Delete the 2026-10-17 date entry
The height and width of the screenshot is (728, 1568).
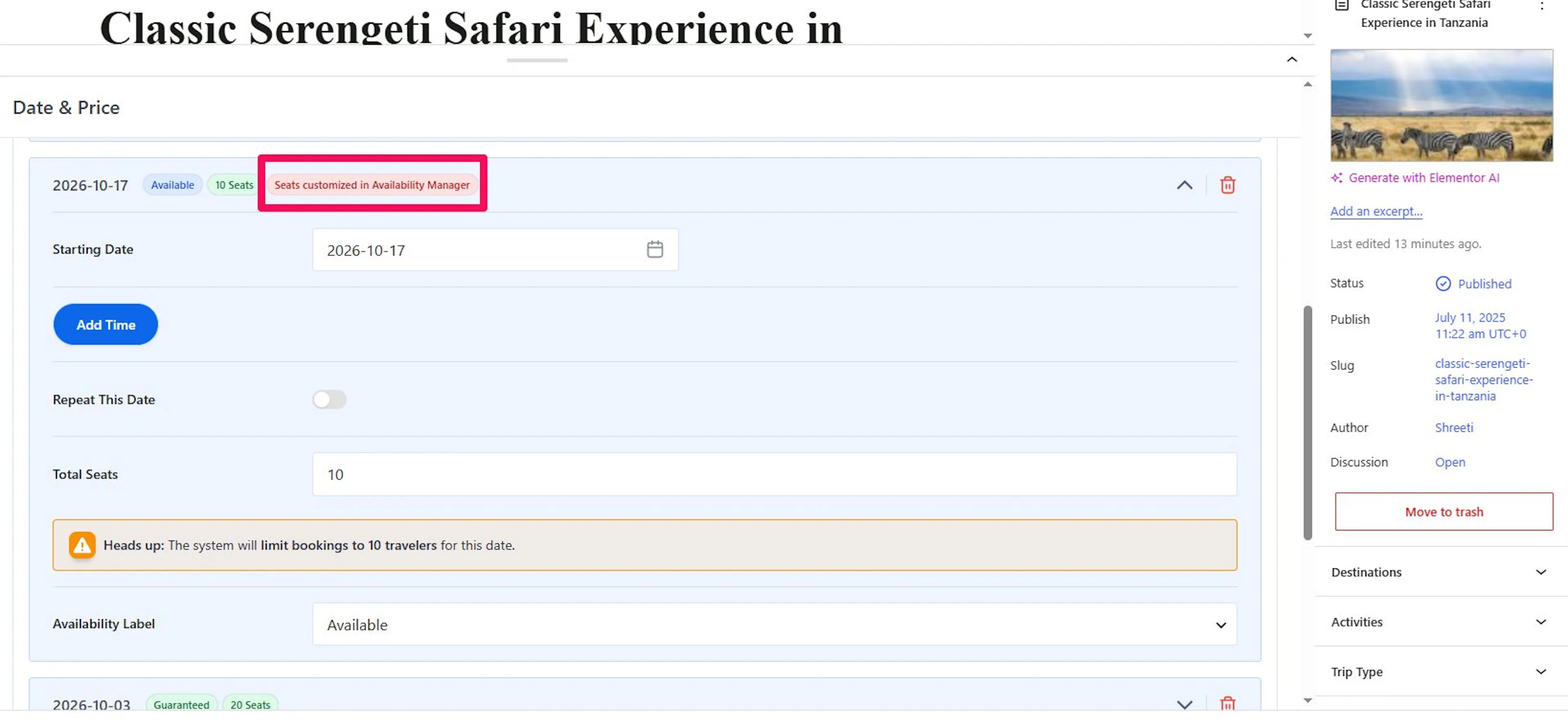[x=1227, y=185]
